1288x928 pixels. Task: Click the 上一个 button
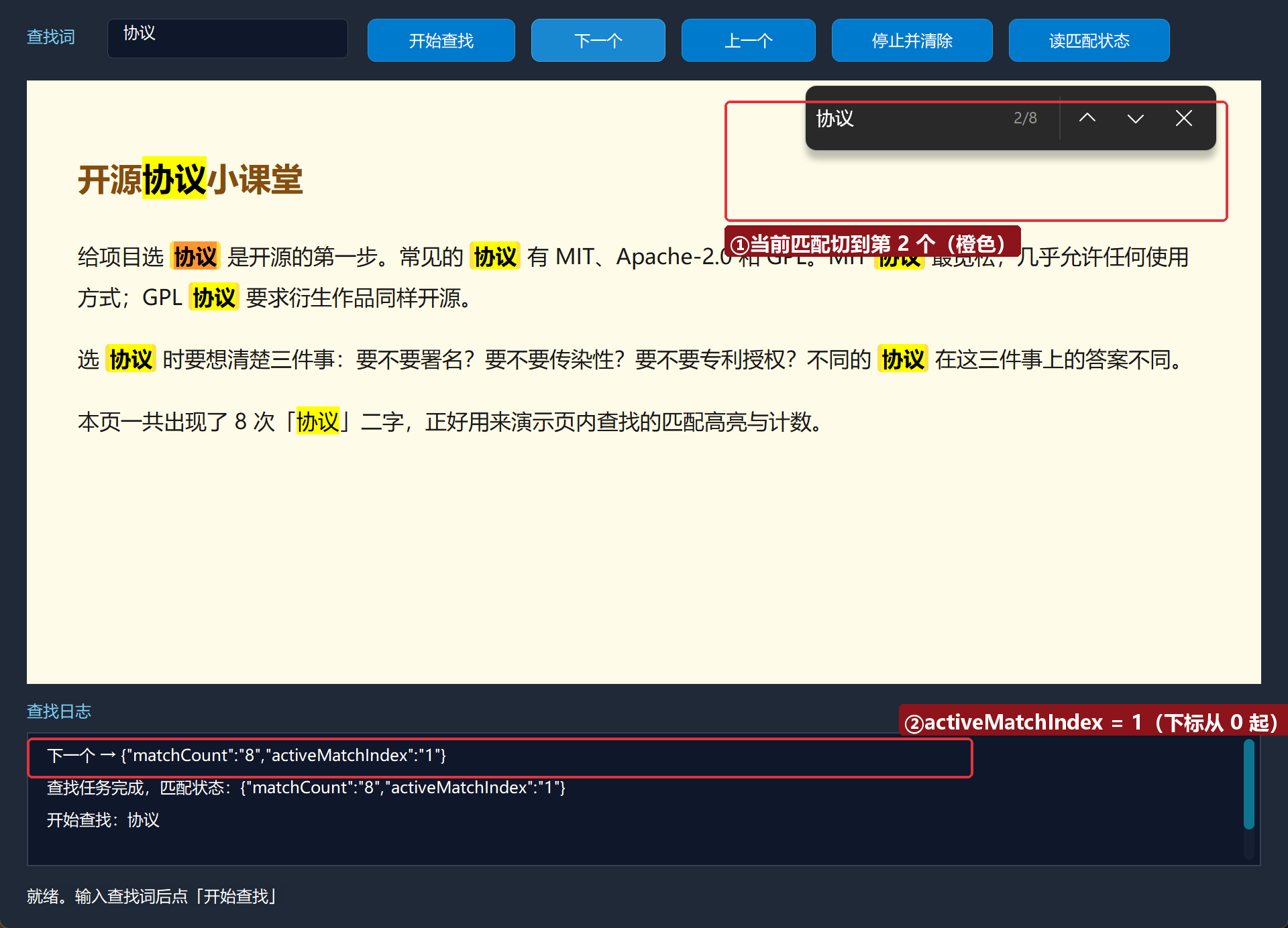(749, 40)
